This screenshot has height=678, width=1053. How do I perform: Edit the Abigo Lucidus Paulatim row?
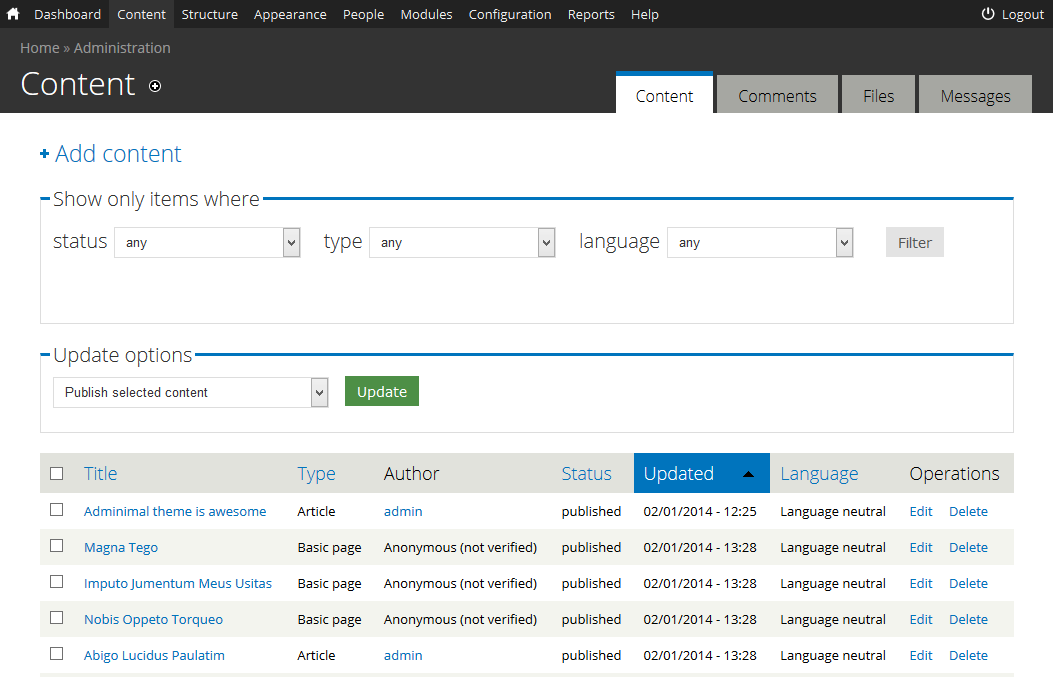(921, 656)
